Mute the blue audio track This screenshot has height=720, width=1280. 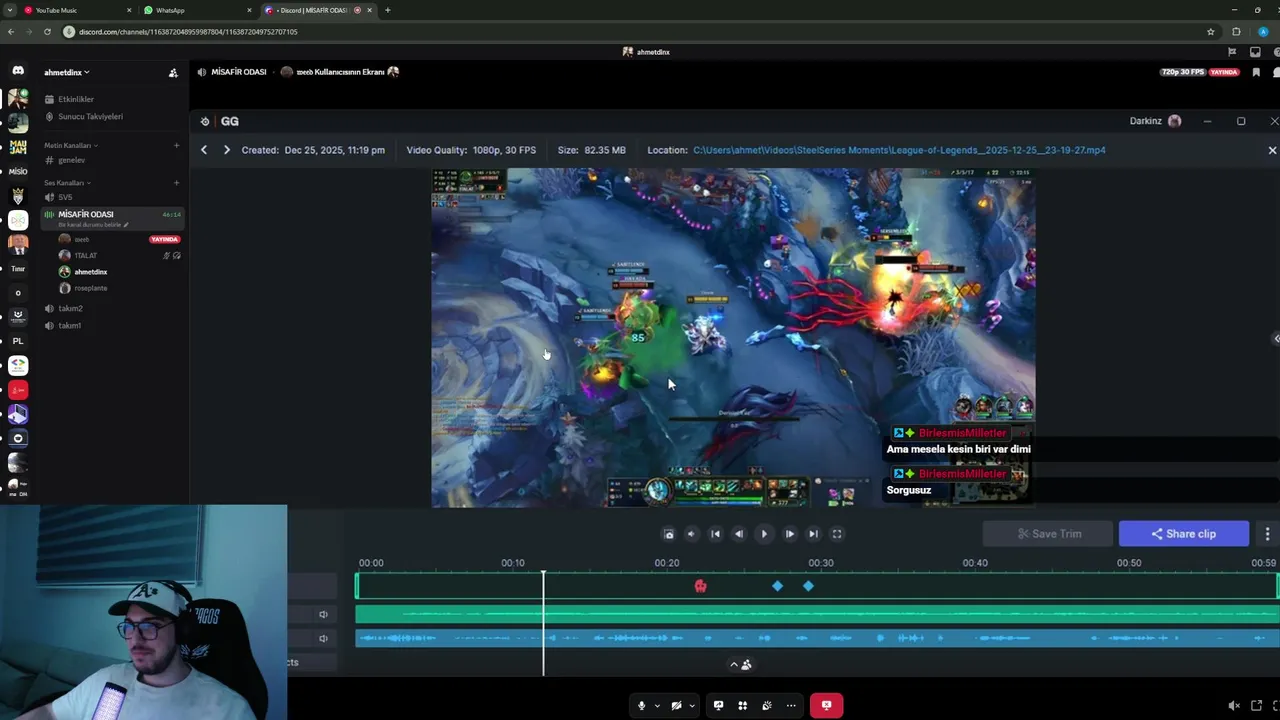coord(323,639)
